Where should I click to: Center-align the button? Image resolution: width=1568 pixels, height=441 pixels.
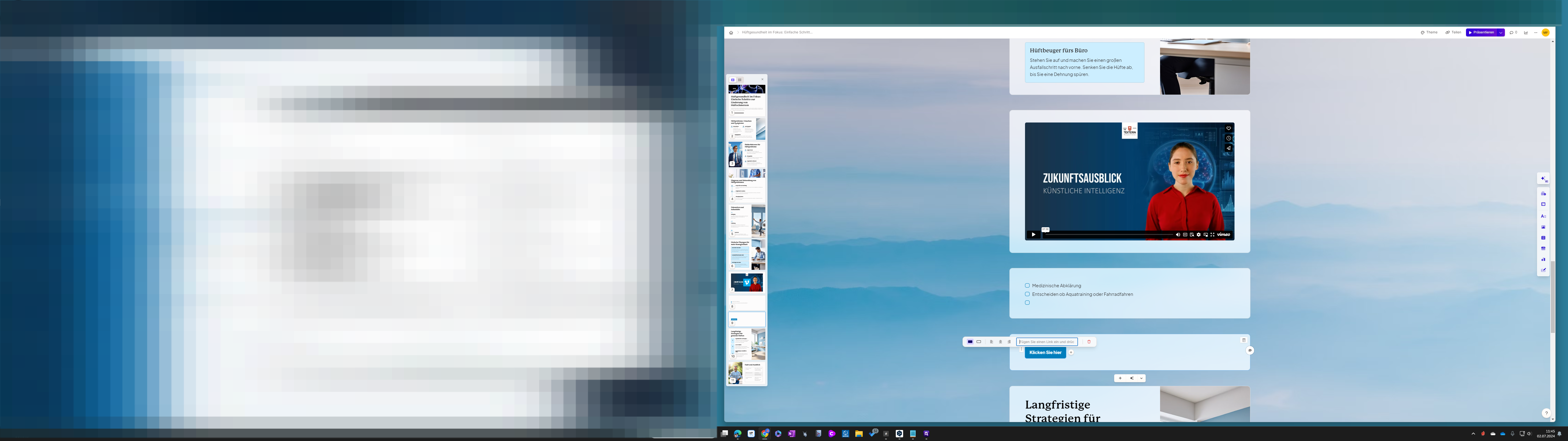coord(1000,342)
